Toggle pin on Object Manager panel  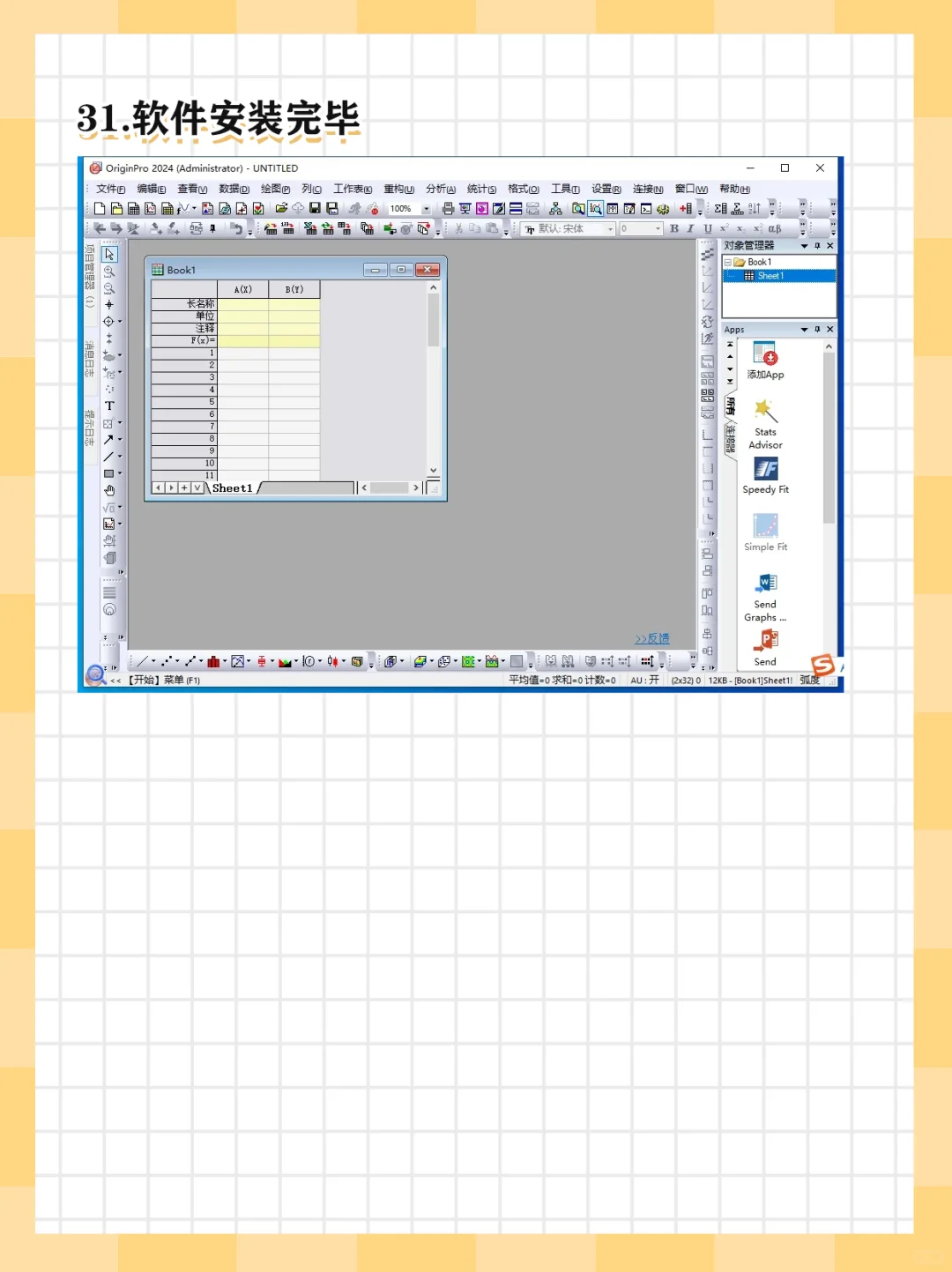point(817,246)
